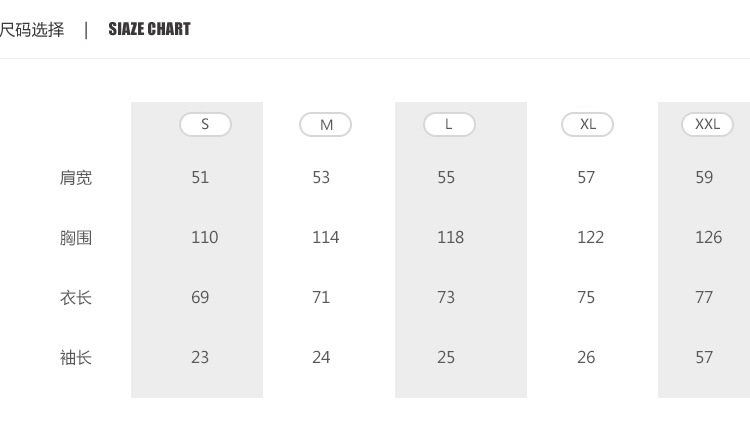Click the 衣长 row label
Viewport: 750px width, 422px height.
coord(76,298)
